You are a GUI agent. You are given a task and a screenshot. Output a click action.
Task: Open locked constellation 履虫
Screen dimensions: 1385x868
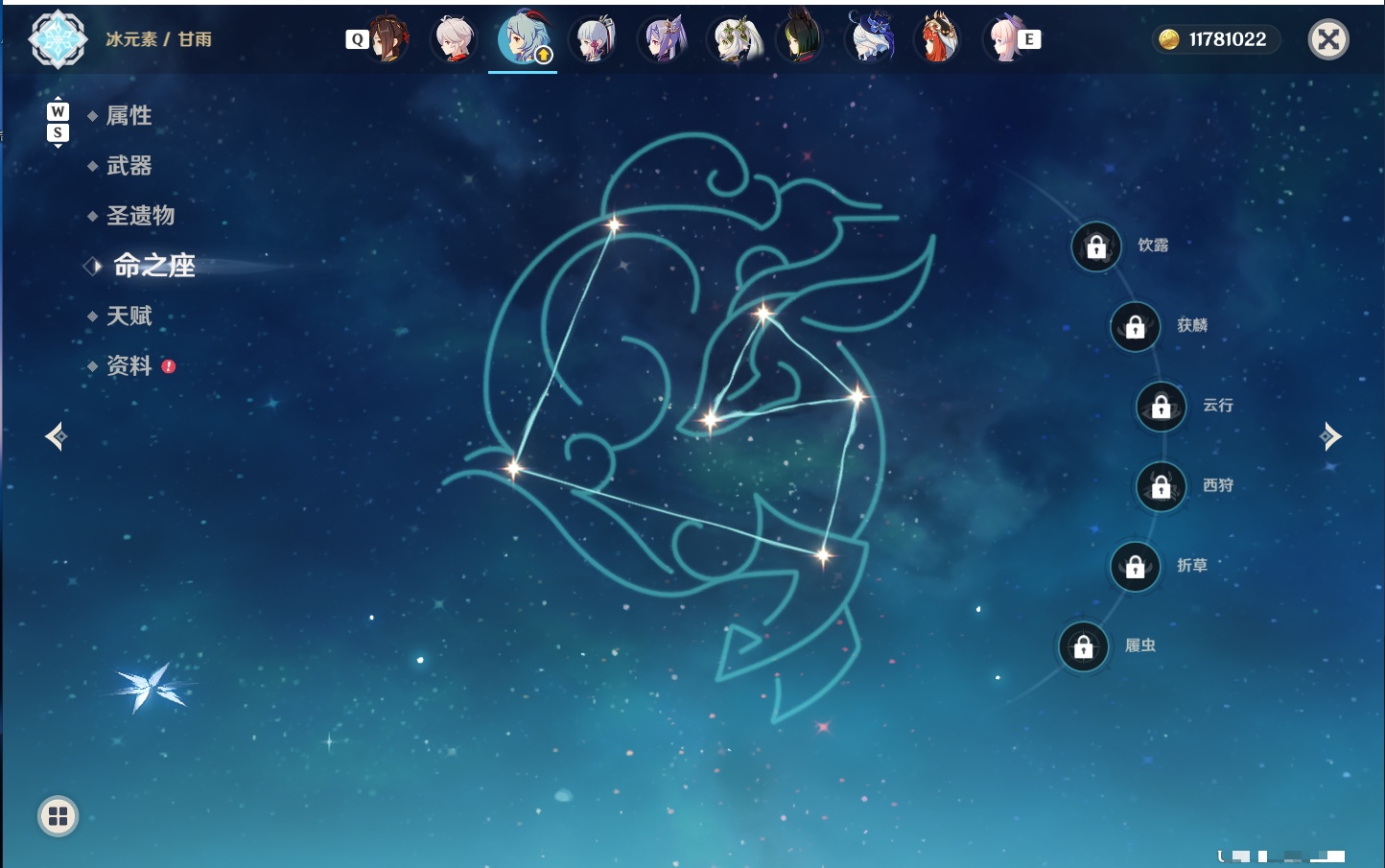[1083, 647]
